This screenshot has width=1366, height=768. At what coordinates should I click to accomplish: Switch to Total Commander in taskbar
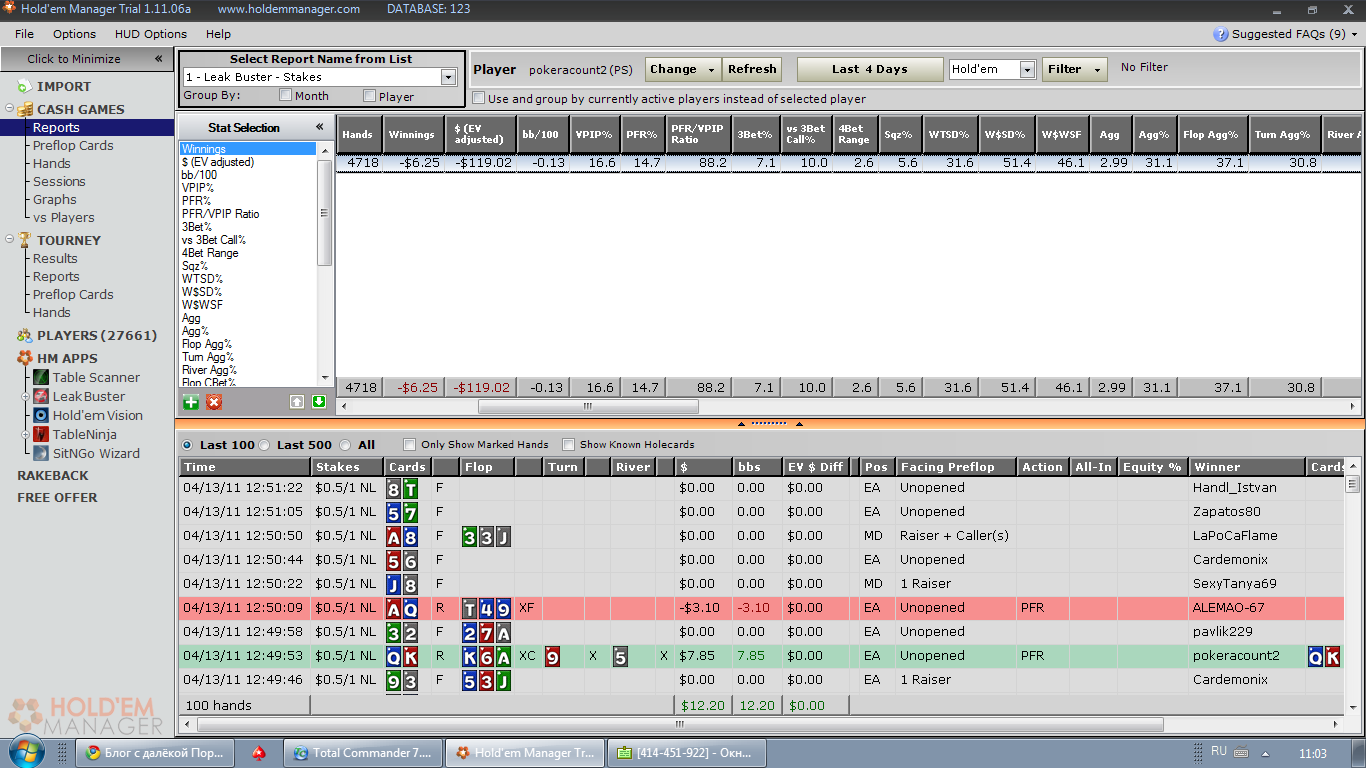pyautogui.click(x=363, y=753)
